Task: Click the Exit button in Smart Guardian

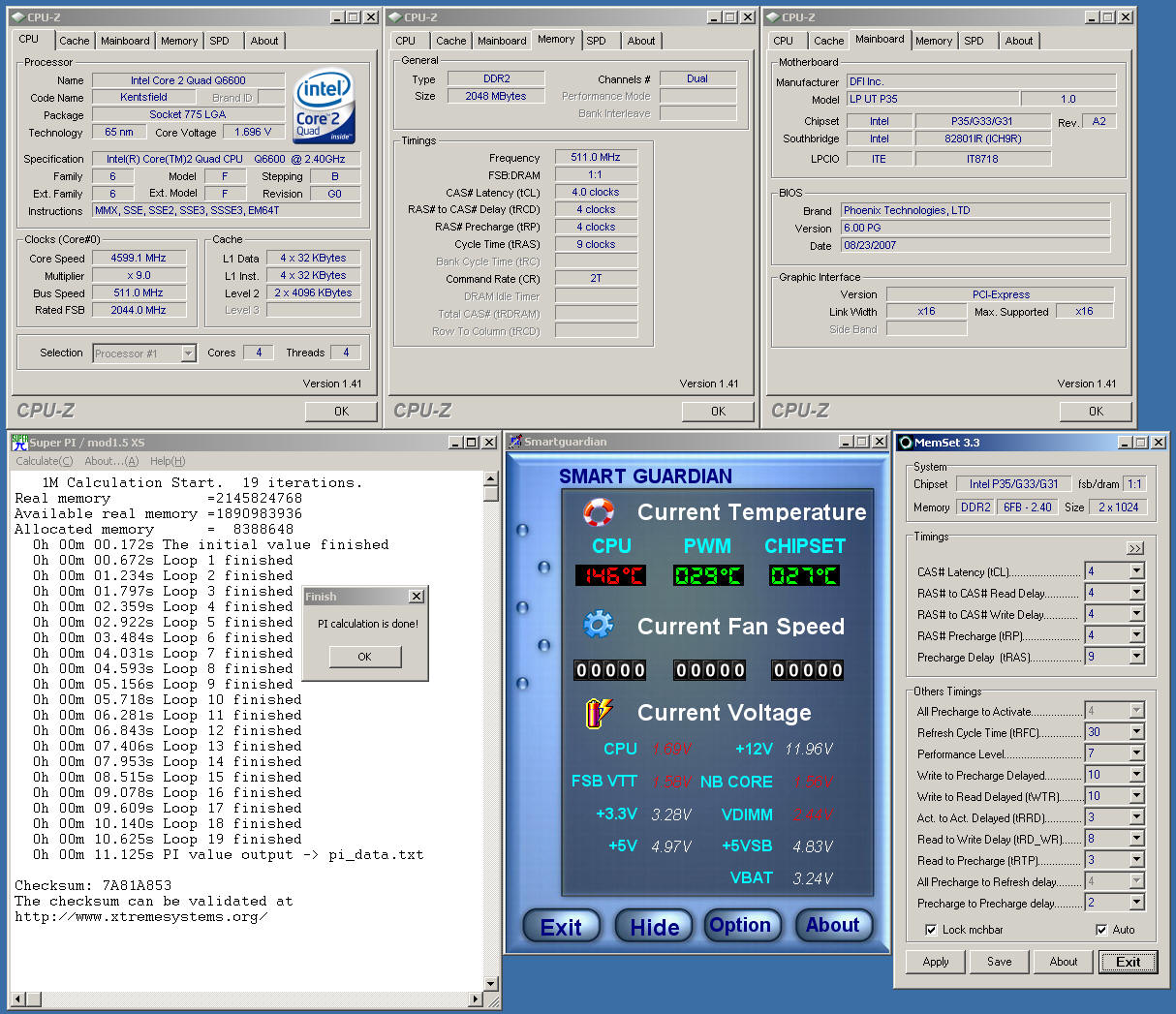Action: click(x=561, y=927)
